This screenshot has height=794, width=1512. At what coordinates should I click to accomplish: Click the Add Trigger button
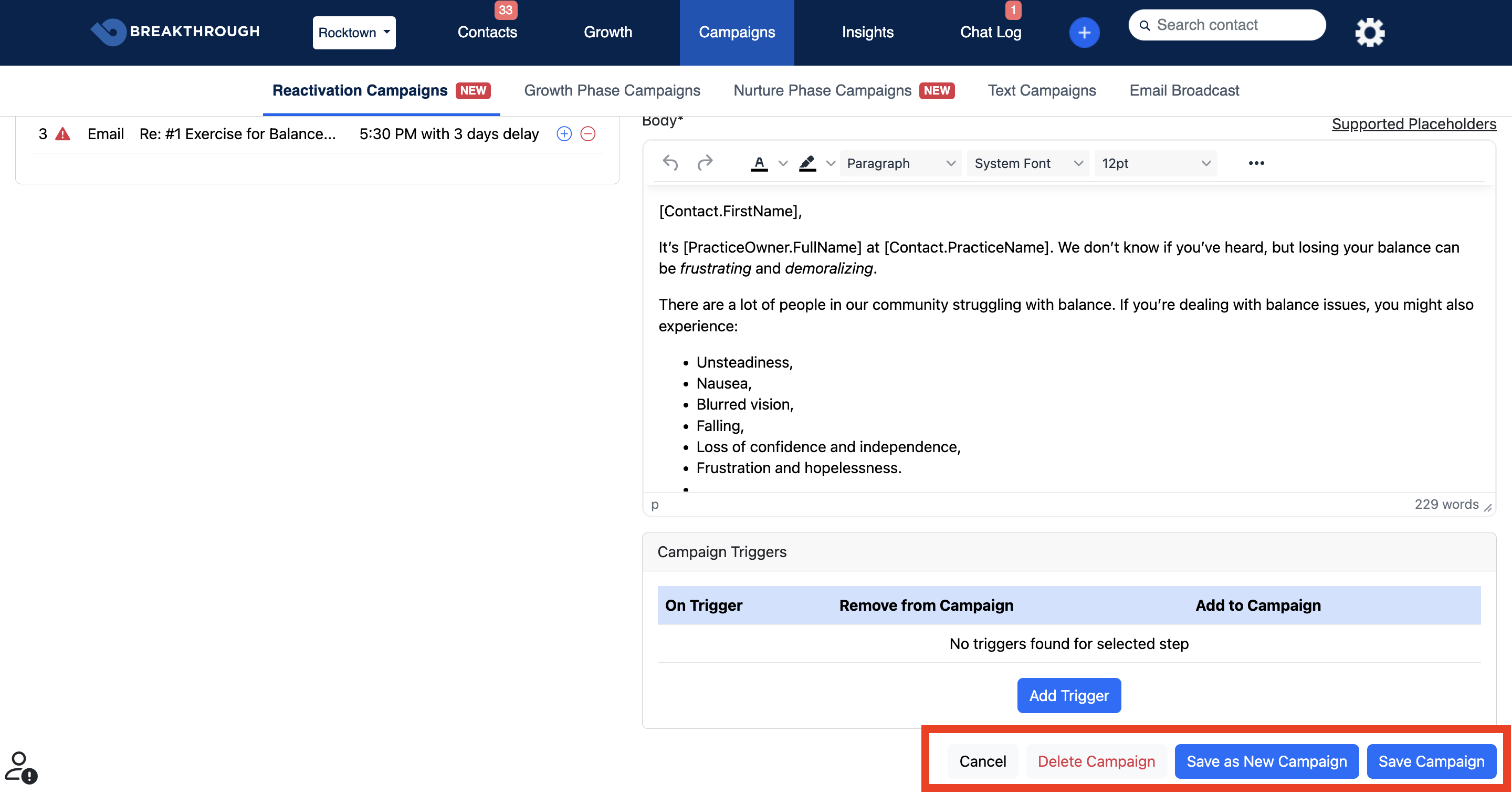point(1068,695)
